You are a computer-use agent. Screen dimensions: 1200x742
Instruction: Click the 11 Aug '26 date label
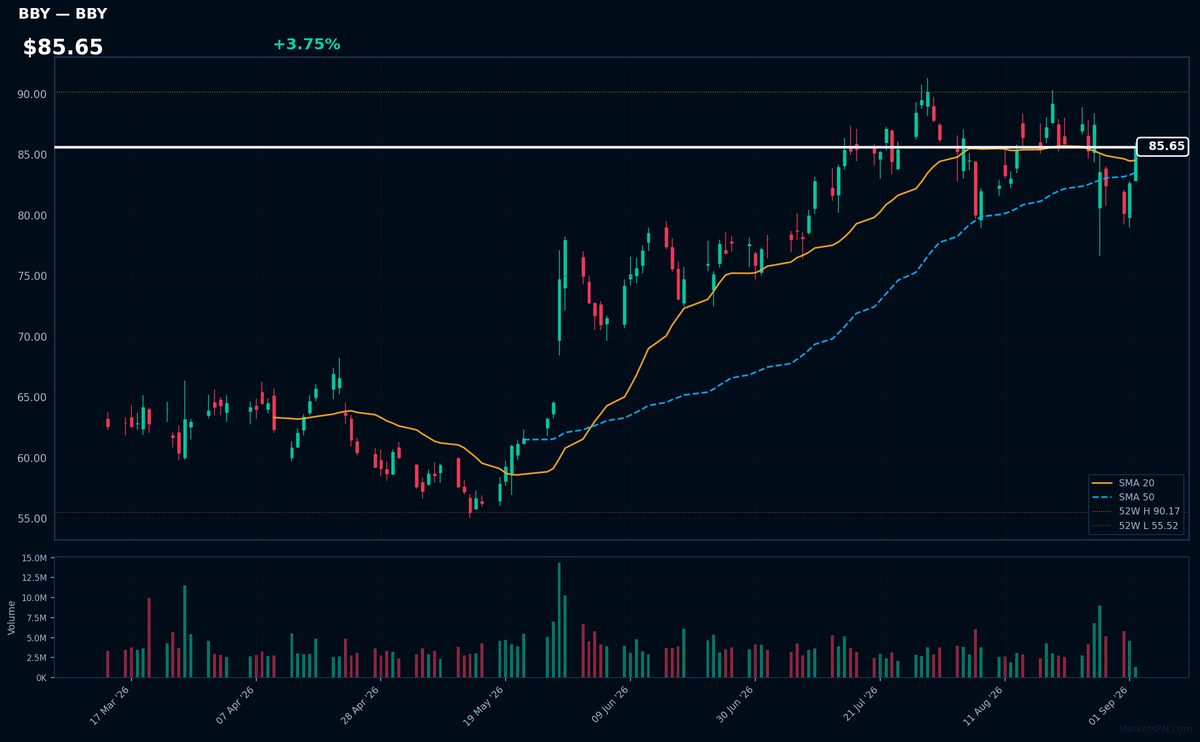pos(985,705)
